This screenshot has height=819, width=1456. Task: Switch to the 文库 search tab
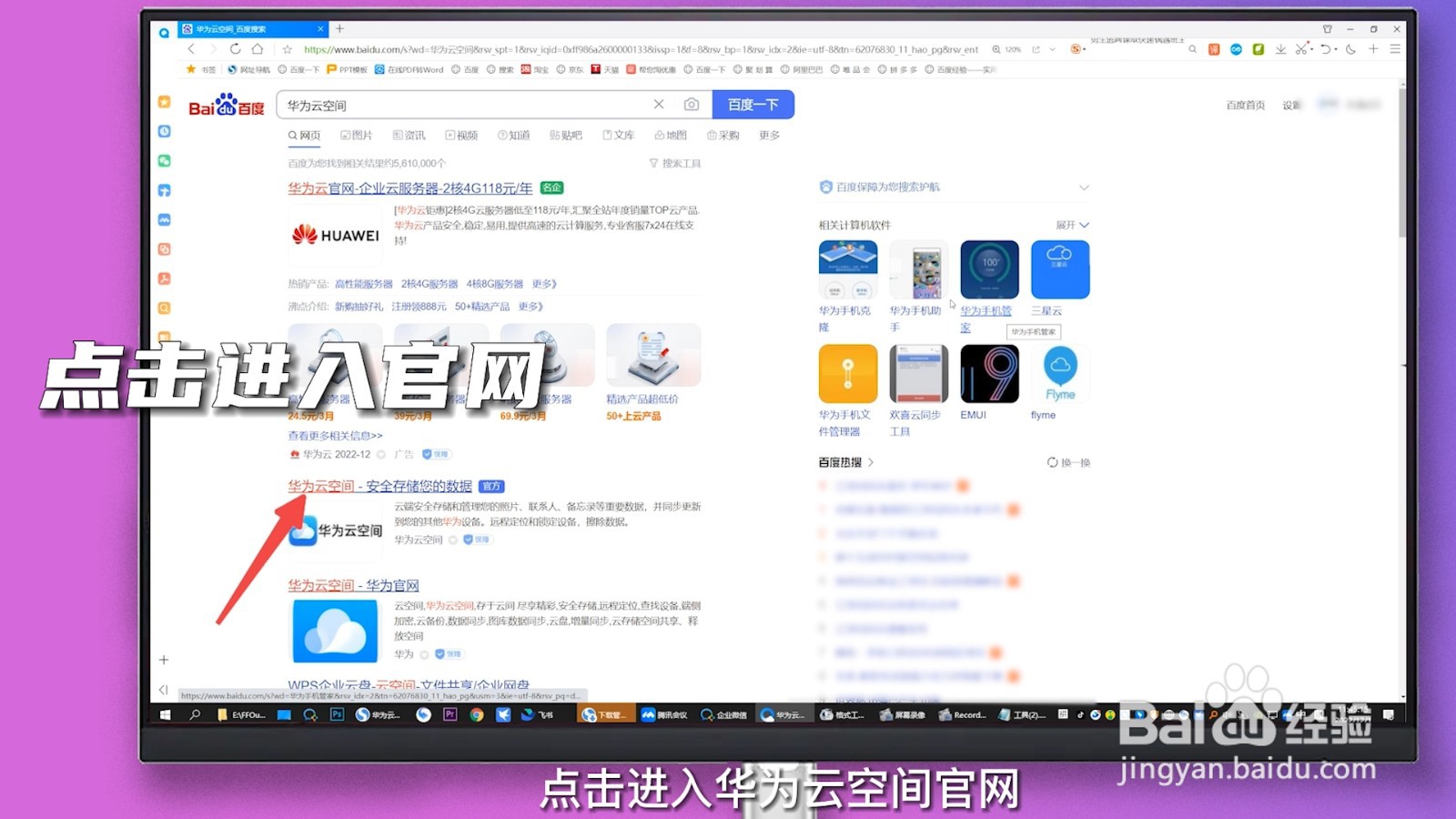(x=619, y=136)
